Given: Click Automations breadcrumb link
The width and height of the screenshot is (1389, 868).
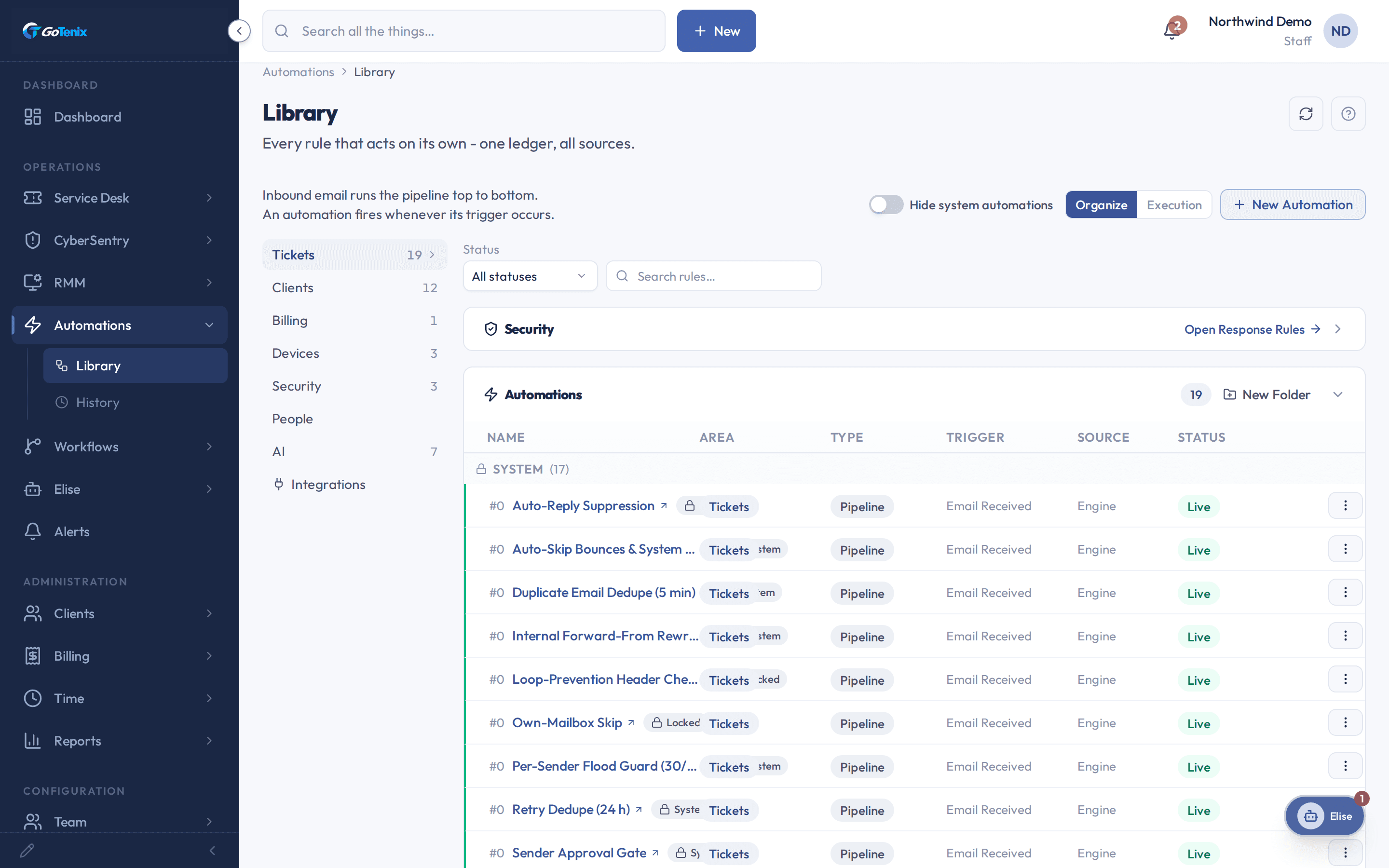Looking at the screenshot, I should [x=299, y=72].
